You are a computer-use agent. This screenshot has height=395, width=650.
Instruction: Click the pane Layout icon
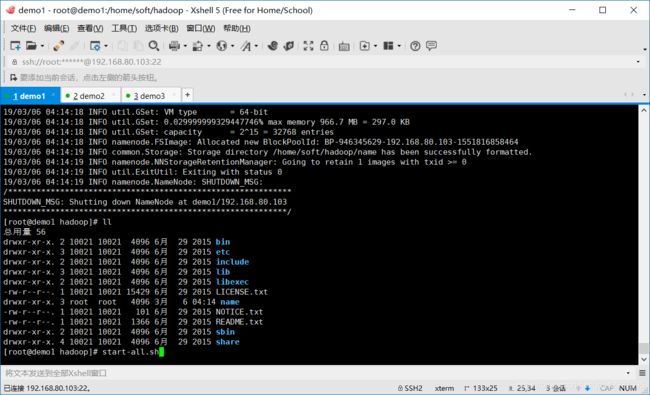[388, 46]
